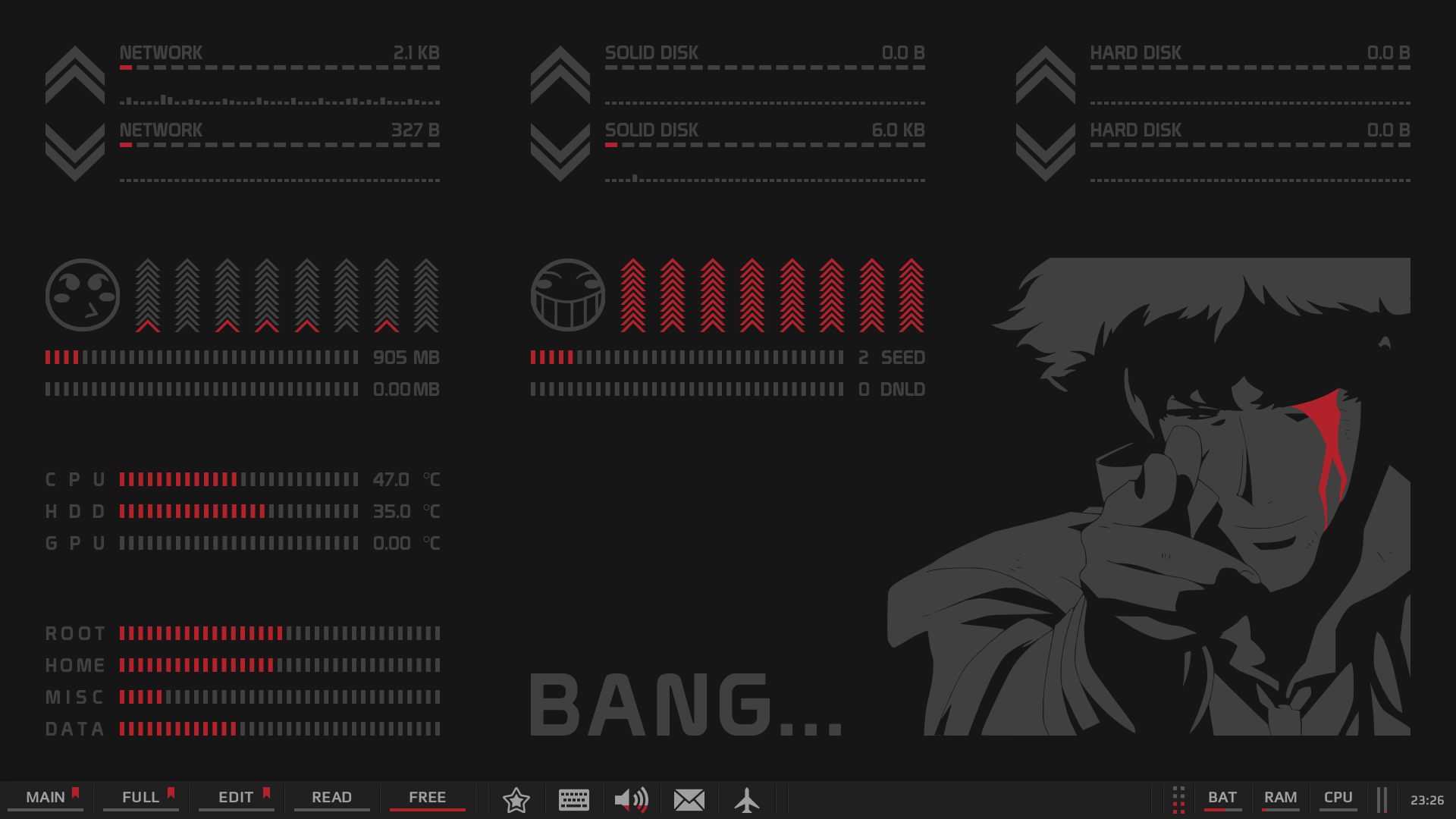Click the red flag on EDIT workspace
Screen dimensions: 1456x819
(x=266, y=793)
